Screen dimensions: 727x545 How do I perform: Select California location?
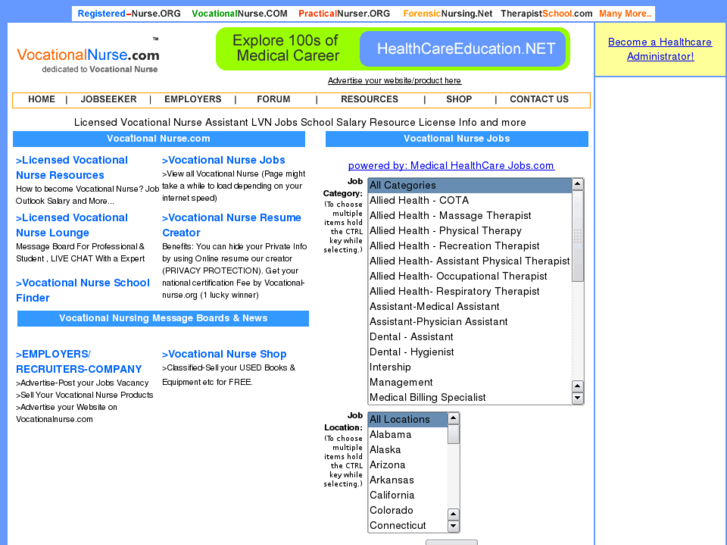408,495
